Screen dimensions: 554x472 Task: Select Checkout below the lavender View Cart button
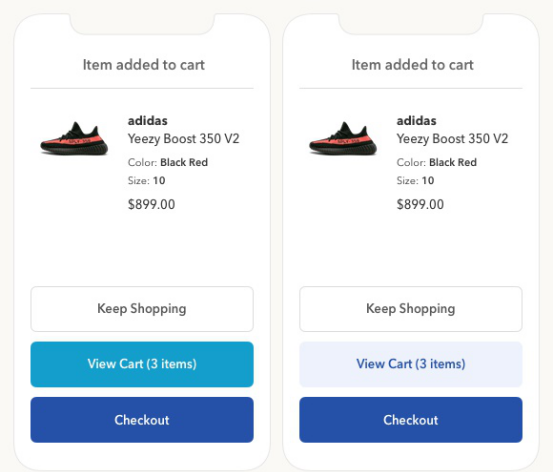point(411,420)
